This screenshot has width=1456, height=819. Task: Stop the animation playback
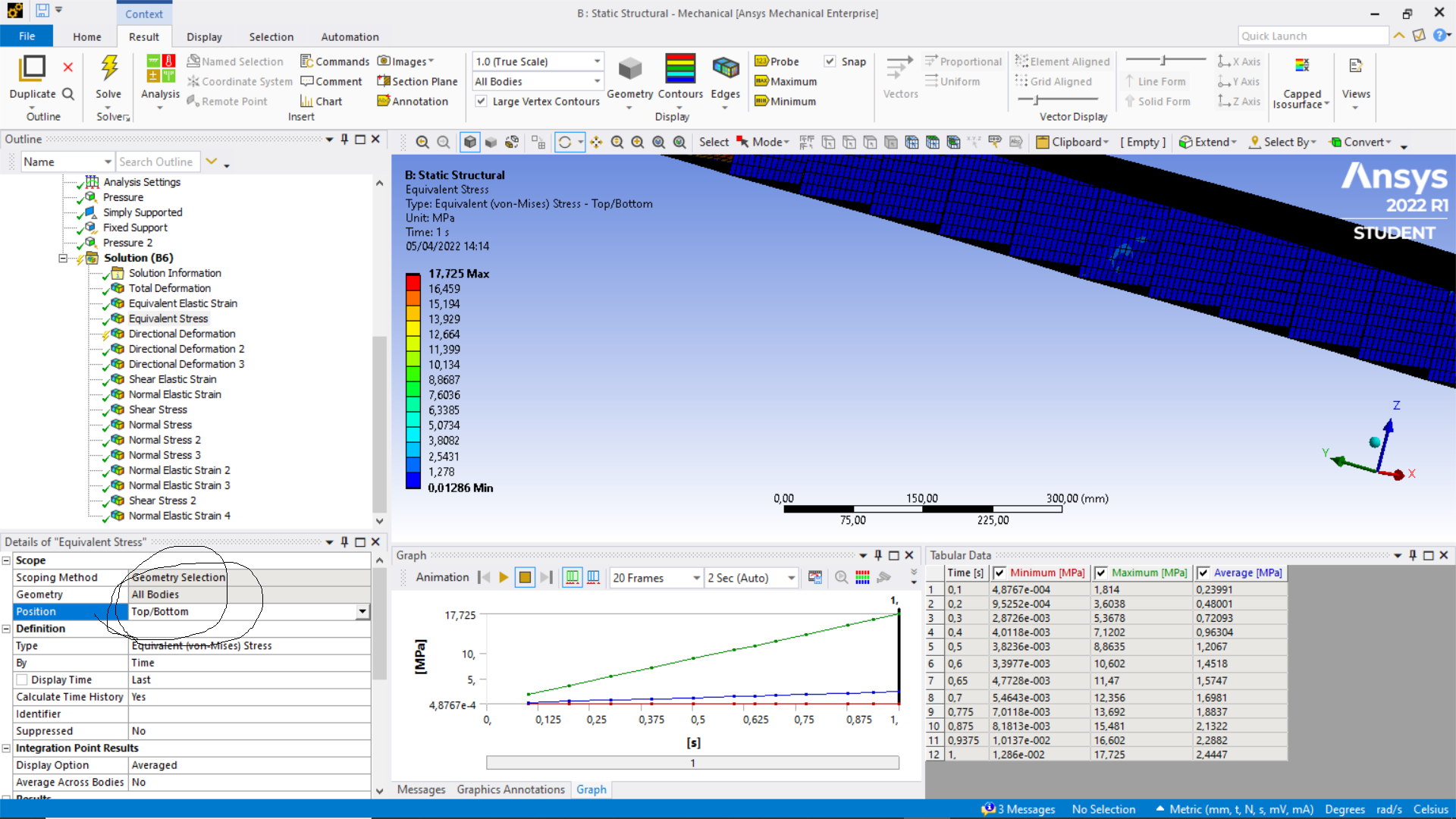(x=524, y=578)
